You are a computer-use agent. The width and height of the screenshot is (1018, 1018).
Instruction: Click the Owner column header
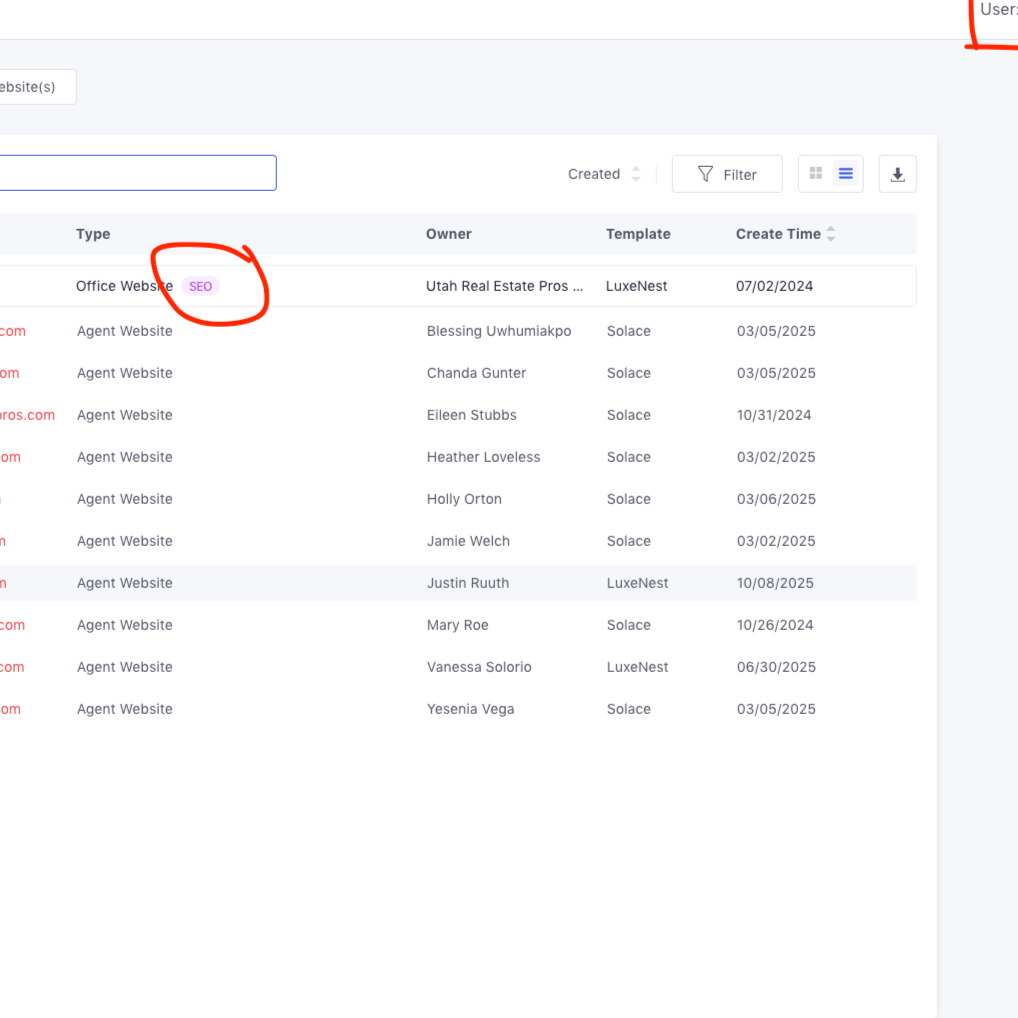coord(449,234)
